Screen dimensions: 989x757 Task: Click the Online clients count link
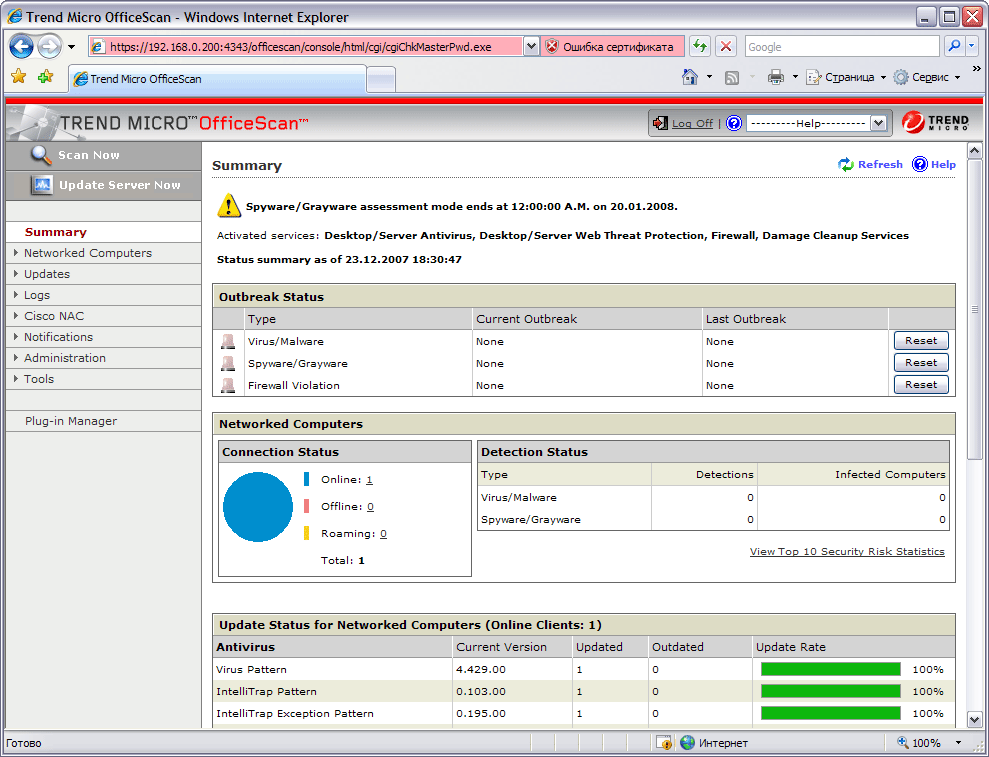point(369,479)
